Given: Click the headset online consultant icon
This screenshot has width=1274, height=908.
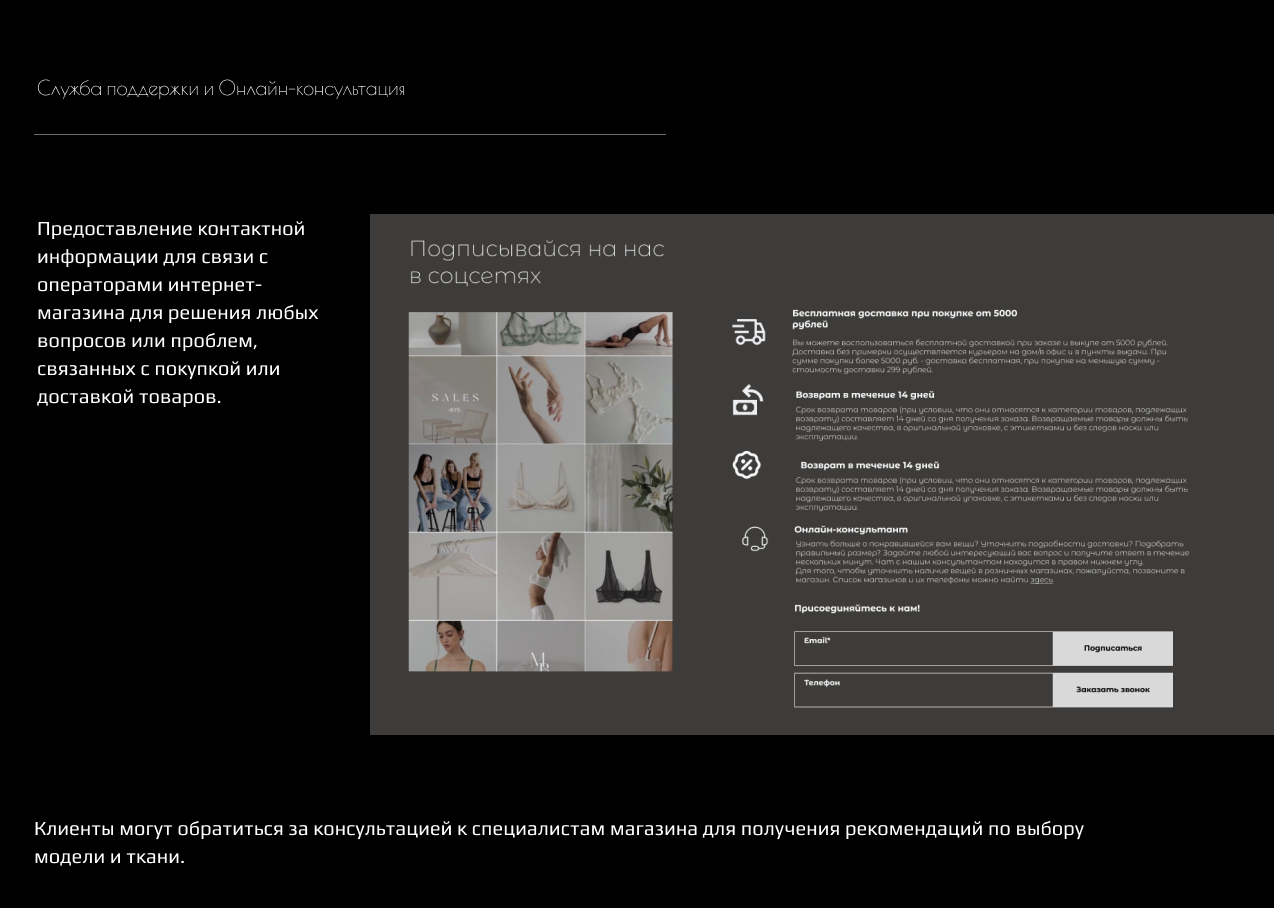Looking at the screenshot, I should click(x=755, y=540).
